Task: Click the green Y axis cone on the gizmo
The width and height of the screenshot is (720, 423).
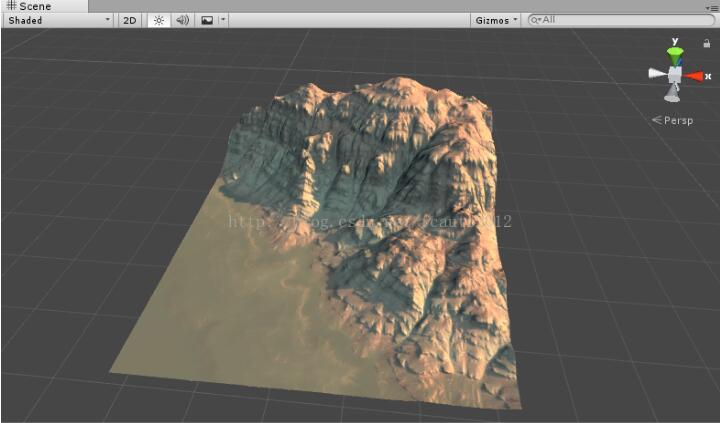Action: coord(675,54)
